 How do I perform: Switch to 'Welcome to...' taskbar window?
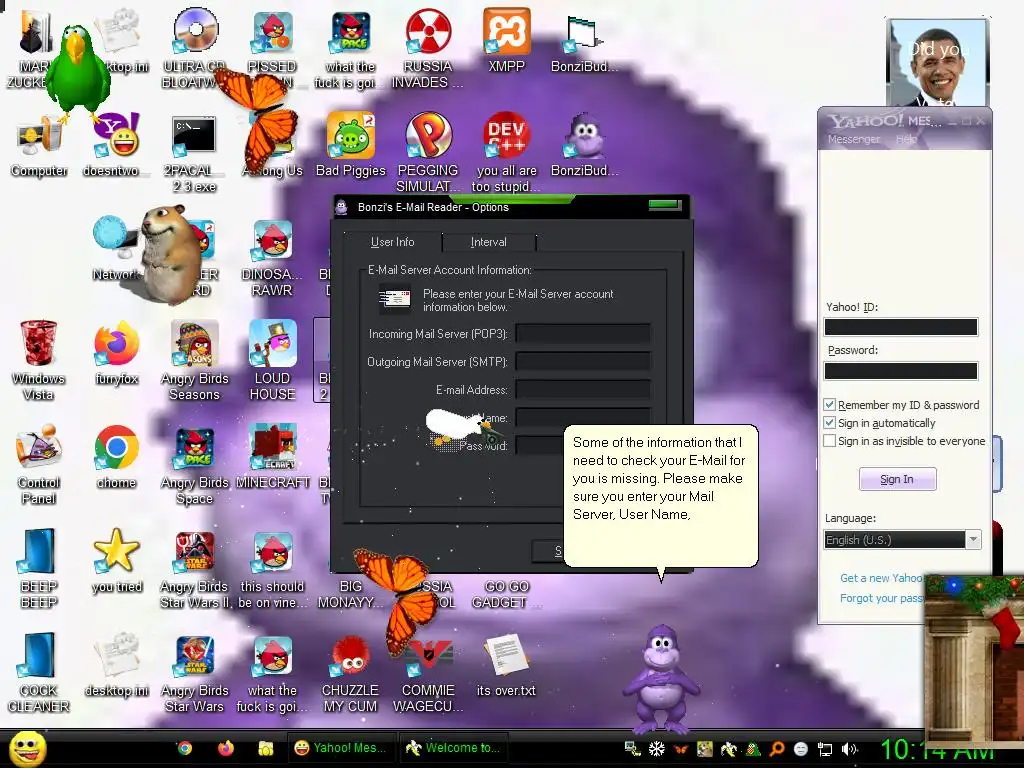(453, 748)
